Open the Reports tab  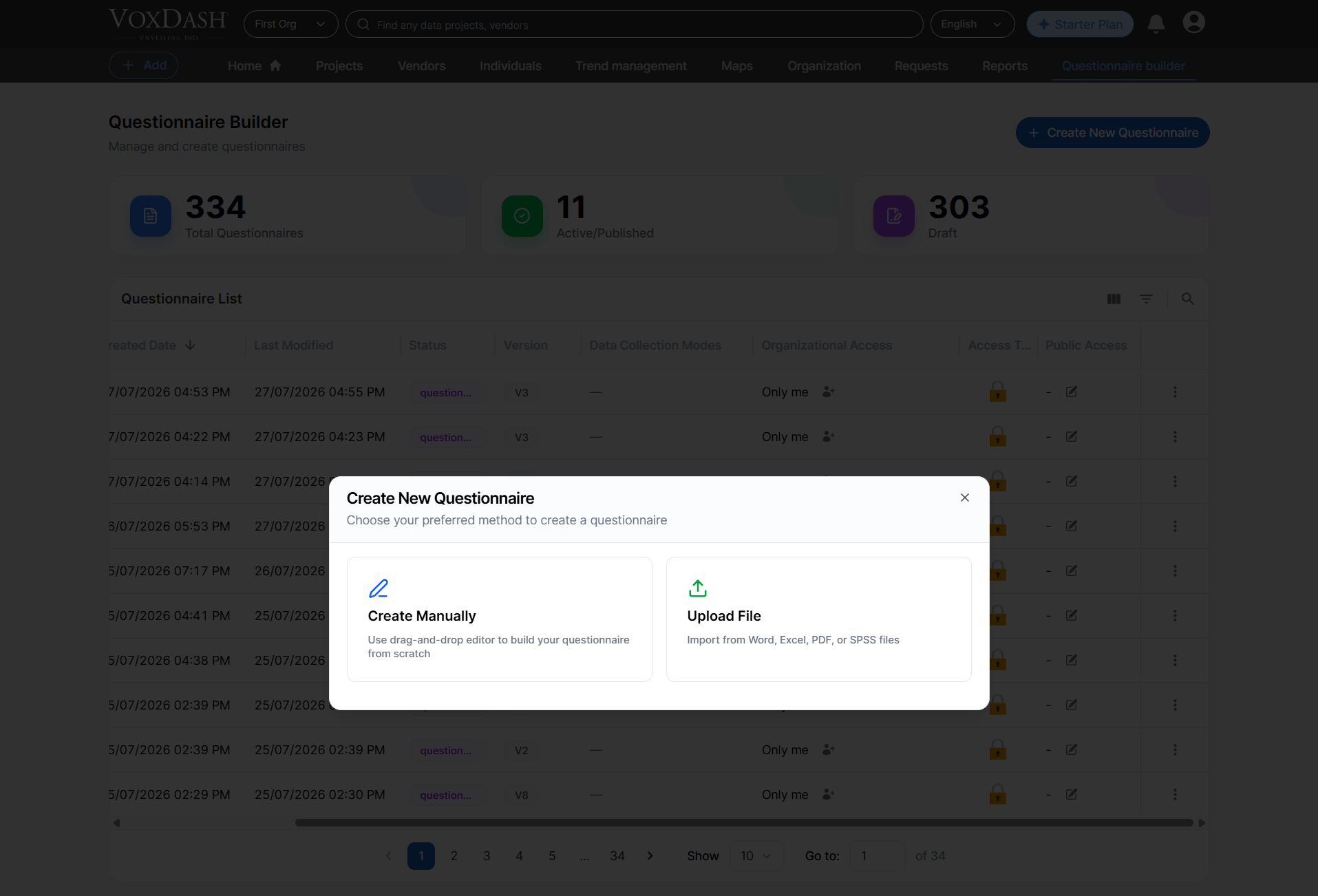1004,65
